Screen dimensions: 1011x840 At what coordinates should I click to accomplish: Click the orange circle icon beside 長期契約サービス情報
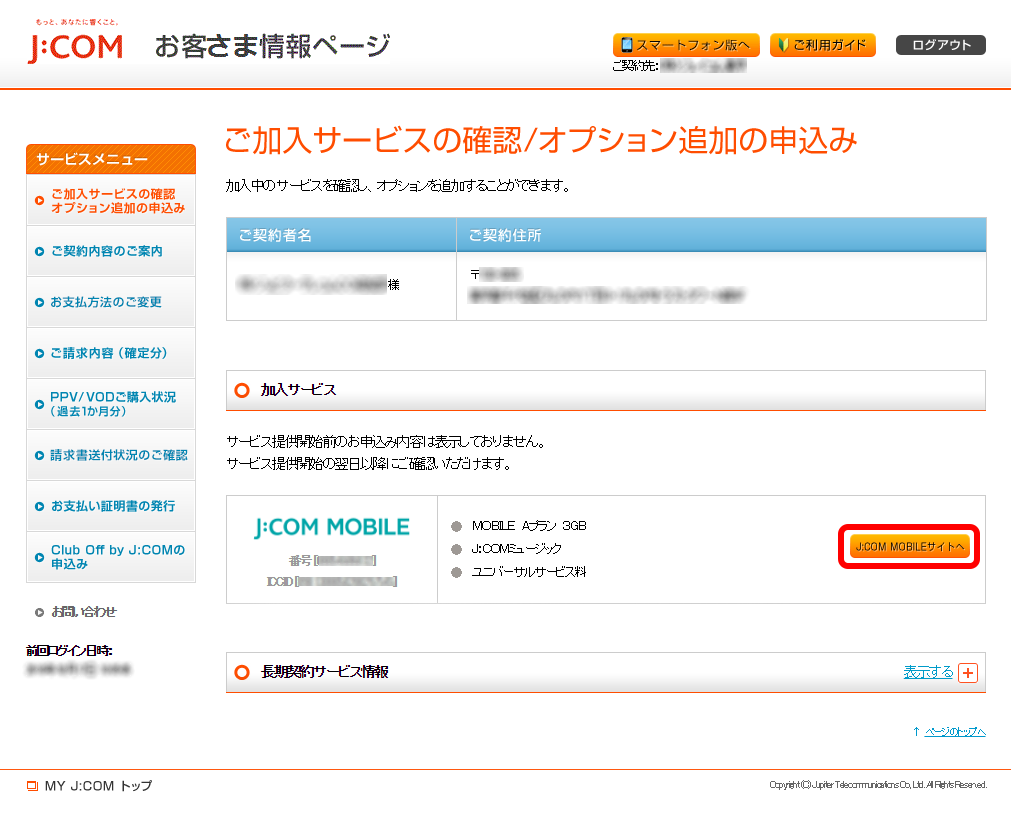pos(242,672)
